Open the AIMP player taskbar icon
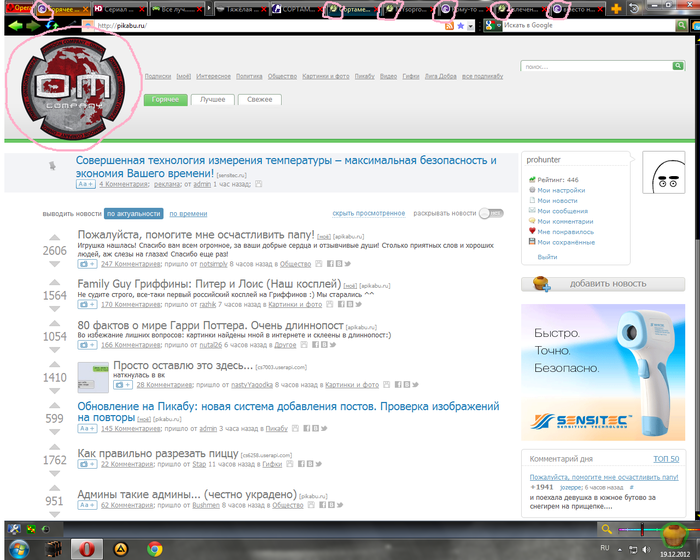The height and width of the screenshot is (560, 700). click(x=121, y=549)
